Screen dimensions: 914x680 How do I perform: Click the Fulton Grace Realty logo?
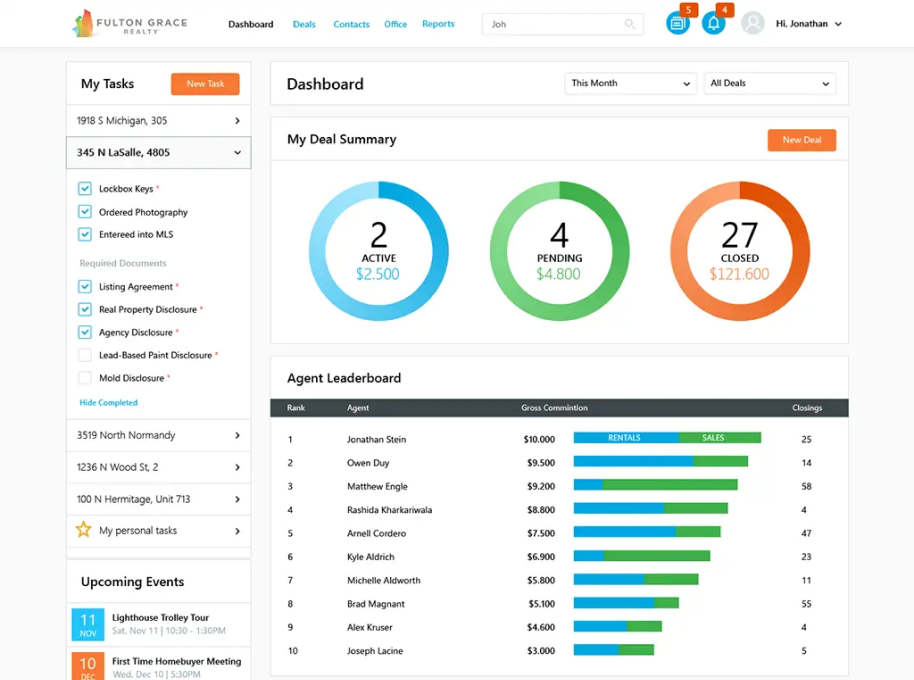click(129, 23)
